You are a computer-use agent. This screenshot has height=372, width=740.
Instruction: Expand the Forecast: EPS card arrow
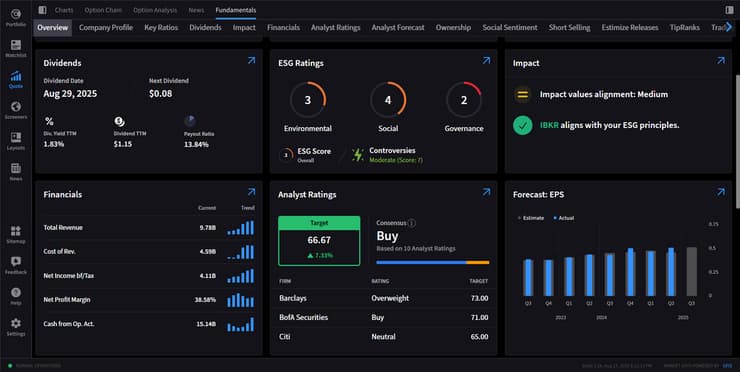click(721, 192)
